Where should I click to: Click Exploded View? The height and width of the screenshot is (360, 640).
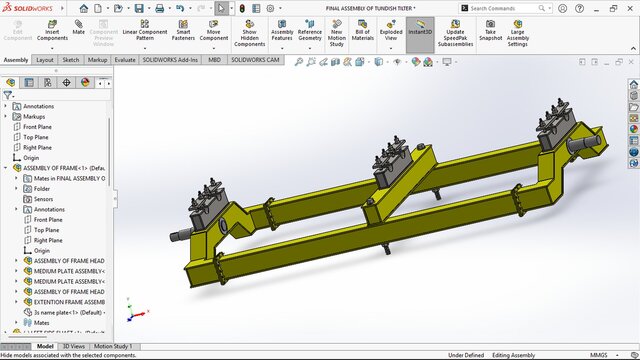[391, 31]
